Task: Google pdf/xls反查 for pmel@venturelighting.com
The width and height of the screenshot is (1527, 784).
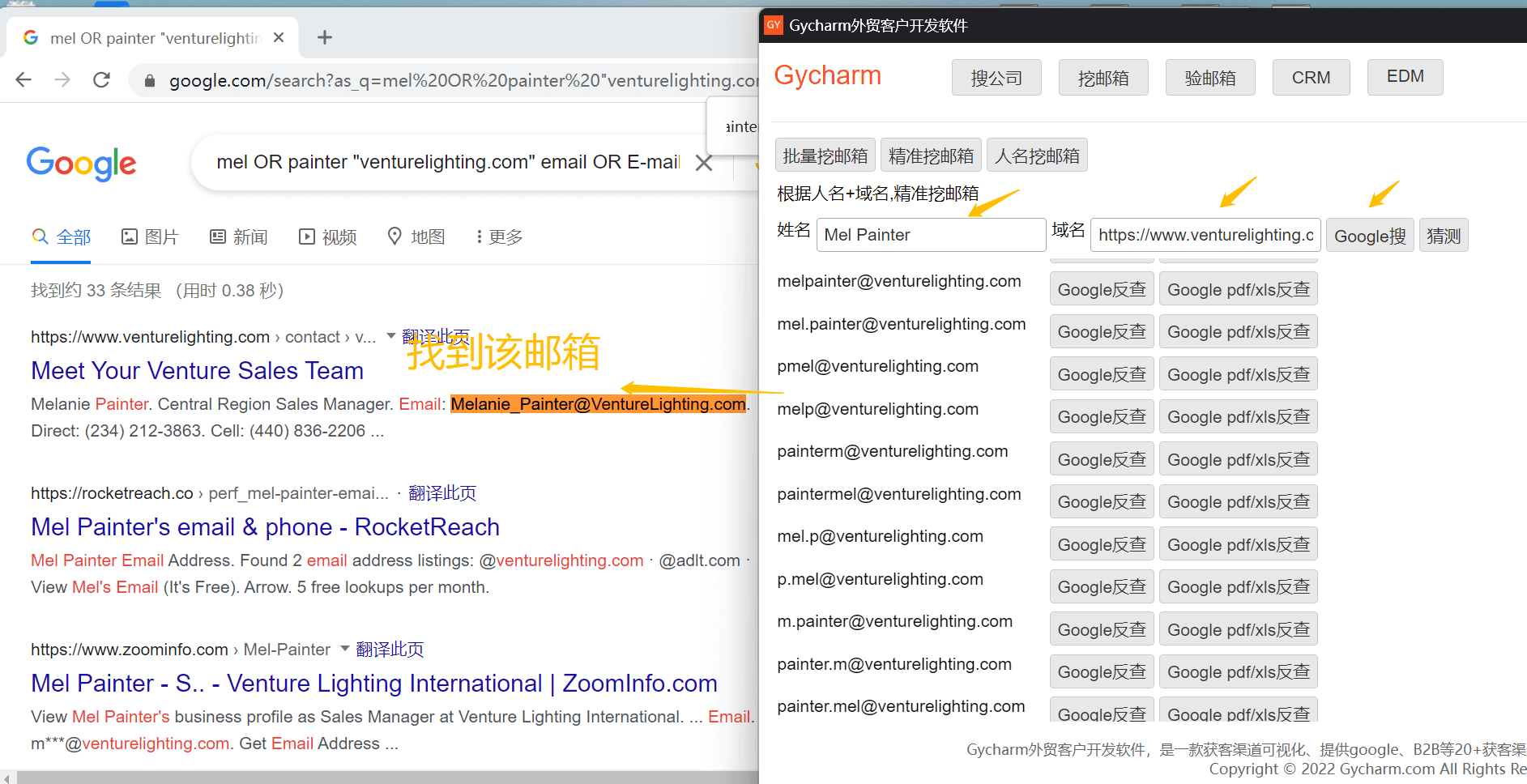Action: 1238,374
